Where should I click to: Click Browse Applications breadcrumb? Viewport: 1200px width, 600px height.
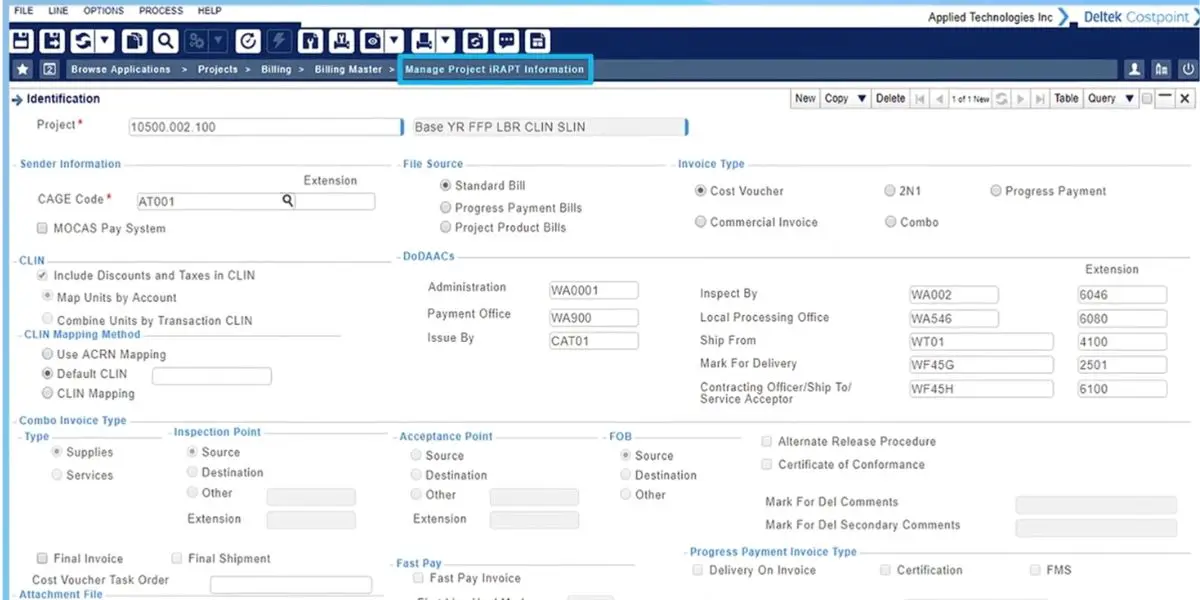(121, 70)
